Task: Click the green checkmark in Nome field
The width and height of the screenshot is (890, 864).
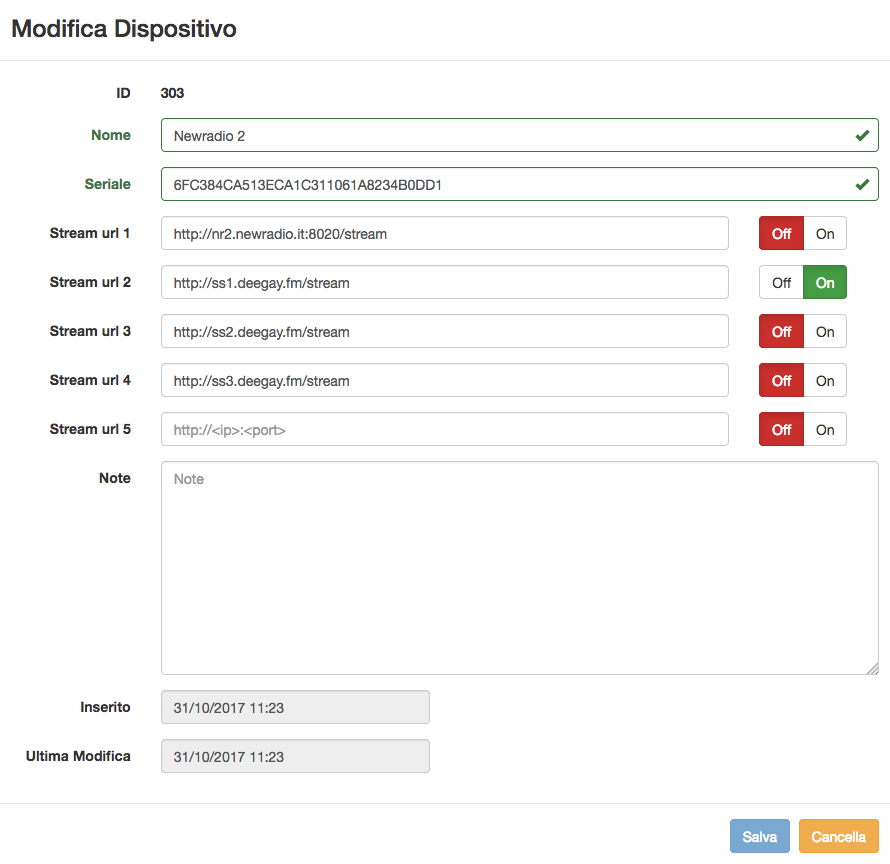Action: (x=862, y=136)
